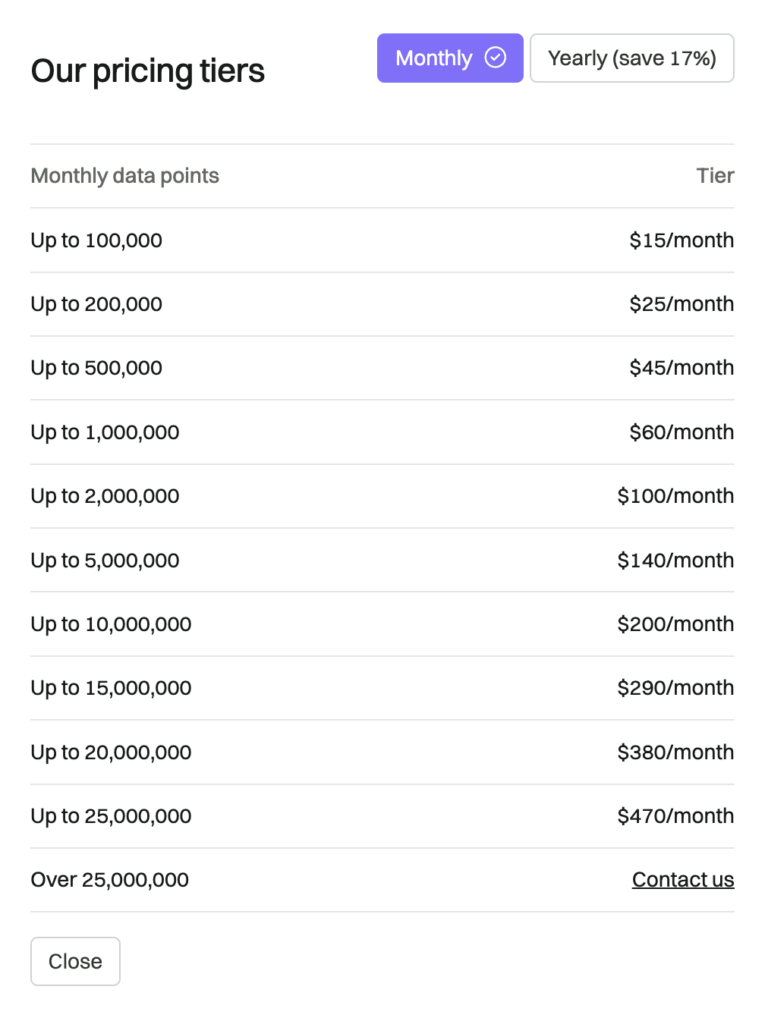Switch to Yearly (save 17%) billing

click(x=631, y=58)
